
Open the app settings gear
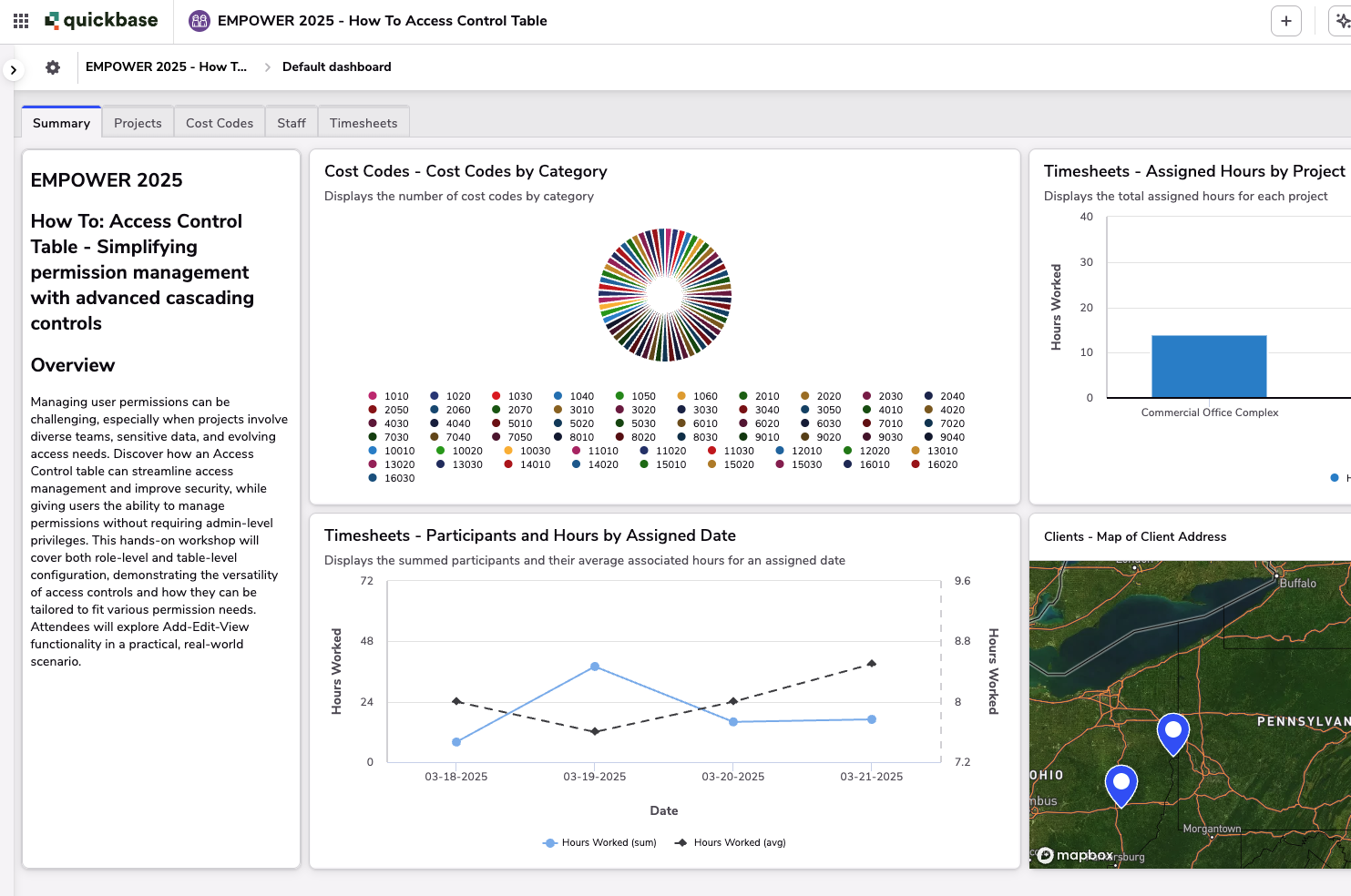pos(53,66)
